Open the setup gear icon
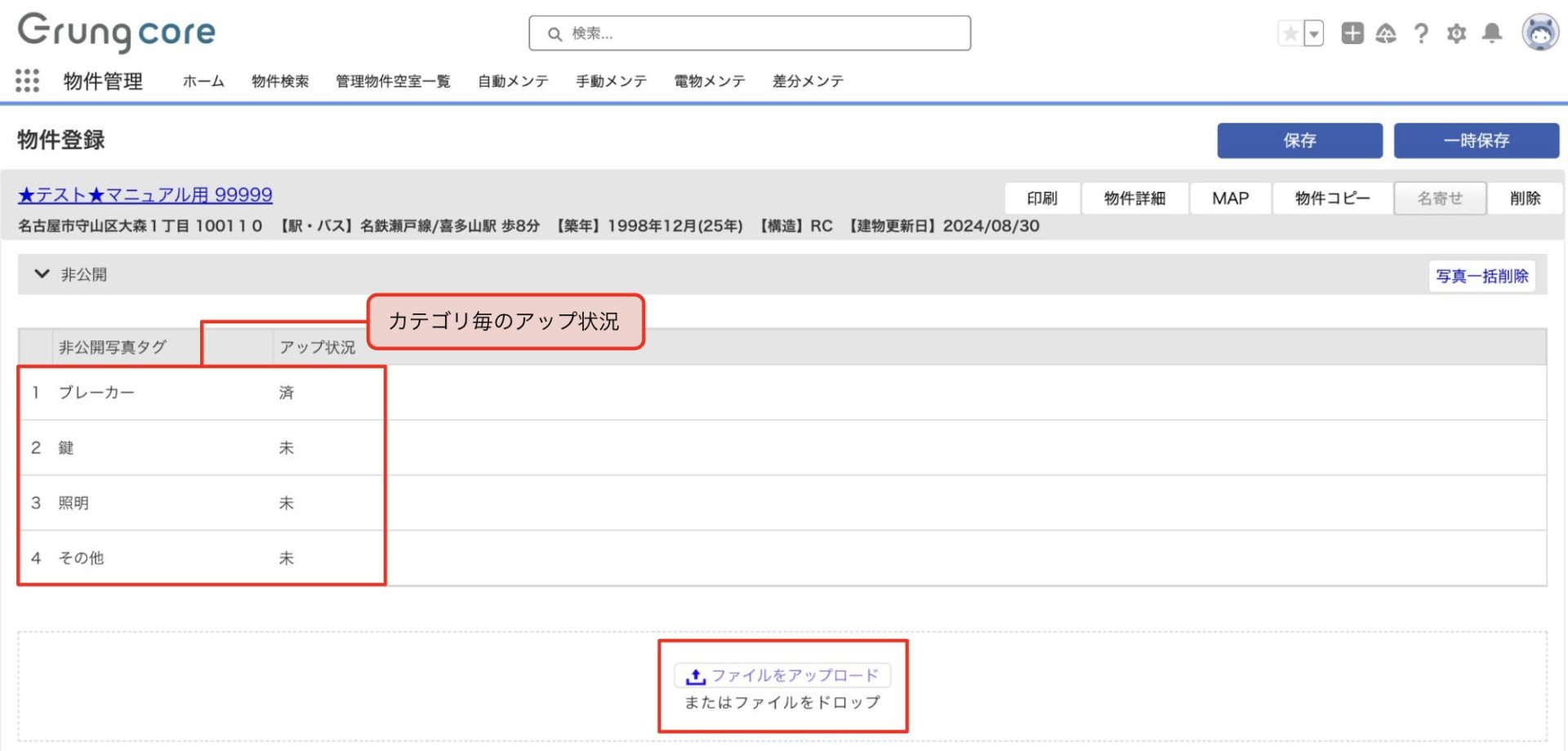This screenshot has width=1568, height=751. tap(1456, 33)
